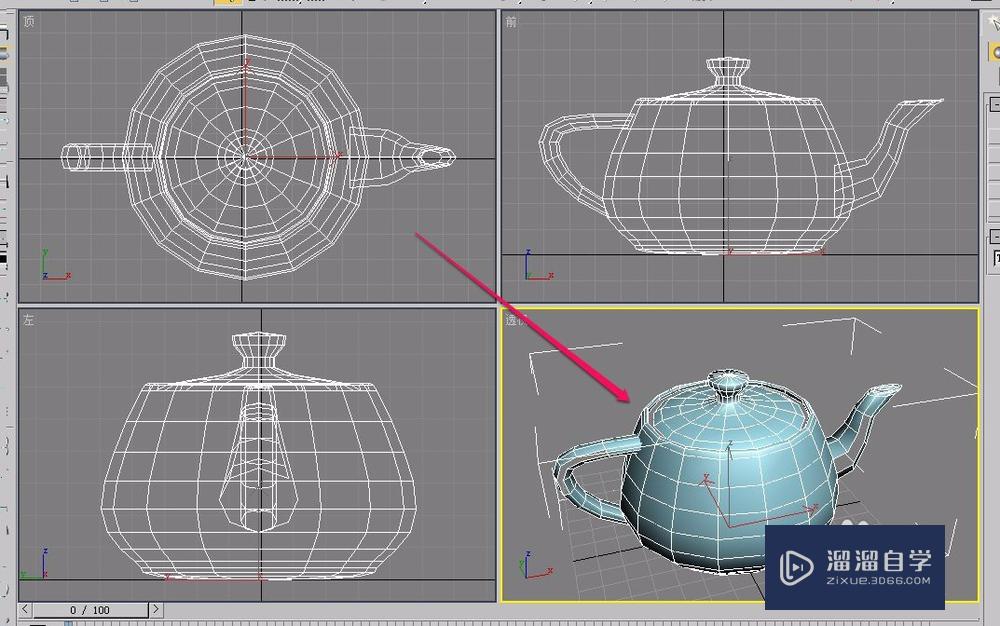
Task: Open the 透视 (Perspective) viewport label menu
Action: tap(516, 320)
